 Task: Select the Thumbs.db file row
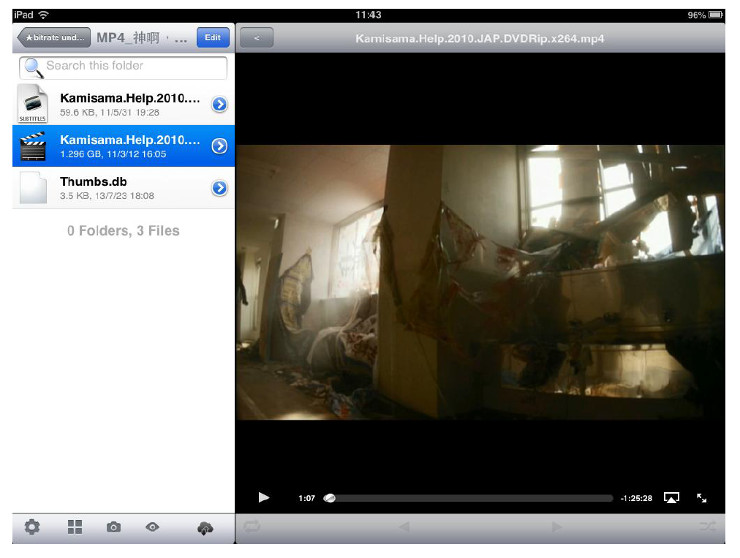coord(123,188)
